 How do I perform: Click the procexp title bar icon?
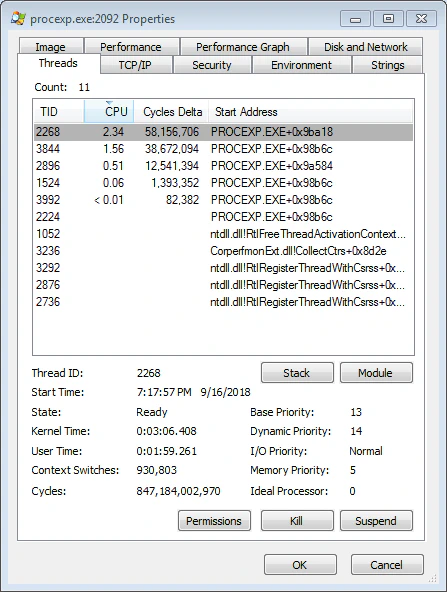point(18,18)
